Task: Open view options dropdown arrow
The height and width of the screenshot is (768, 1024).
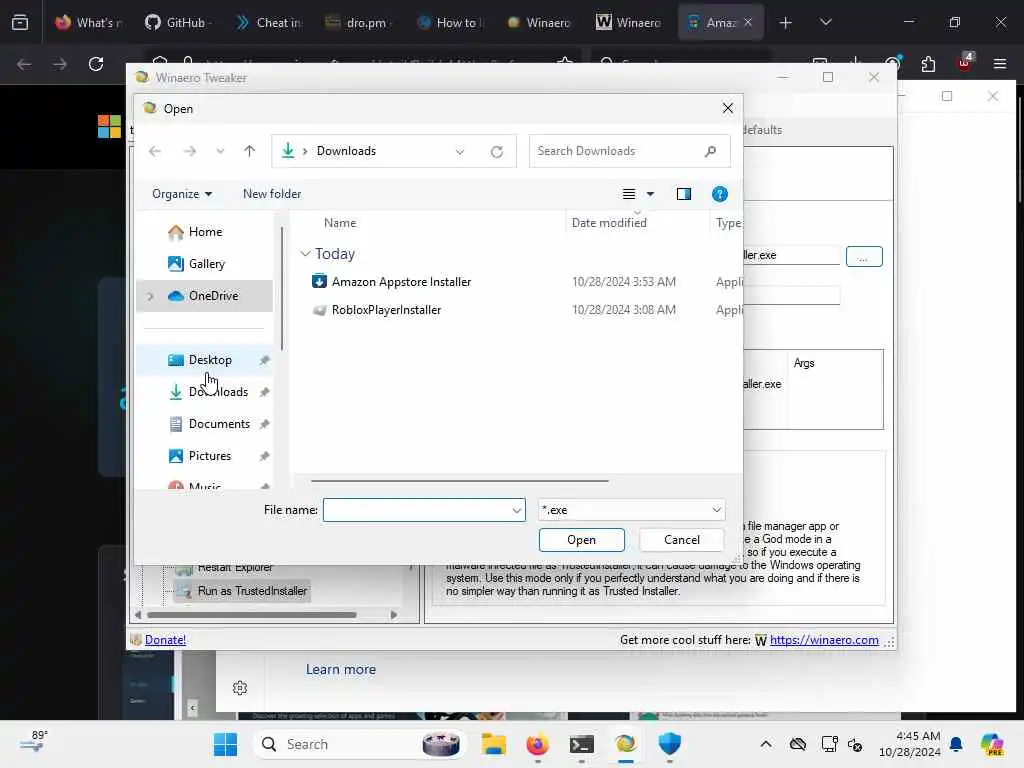Action: click(x=650, y=194)
